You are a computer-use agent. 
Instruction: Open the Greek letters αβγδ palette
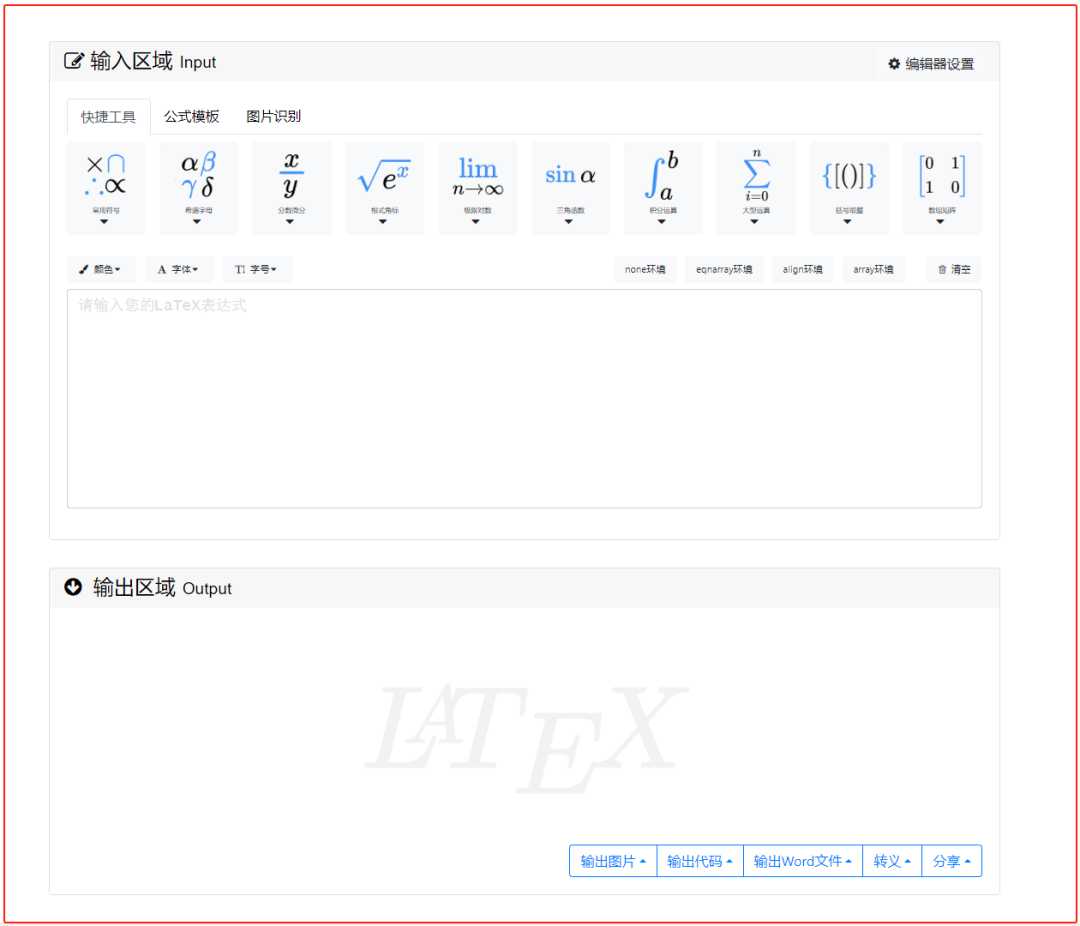tap(198, 187)
